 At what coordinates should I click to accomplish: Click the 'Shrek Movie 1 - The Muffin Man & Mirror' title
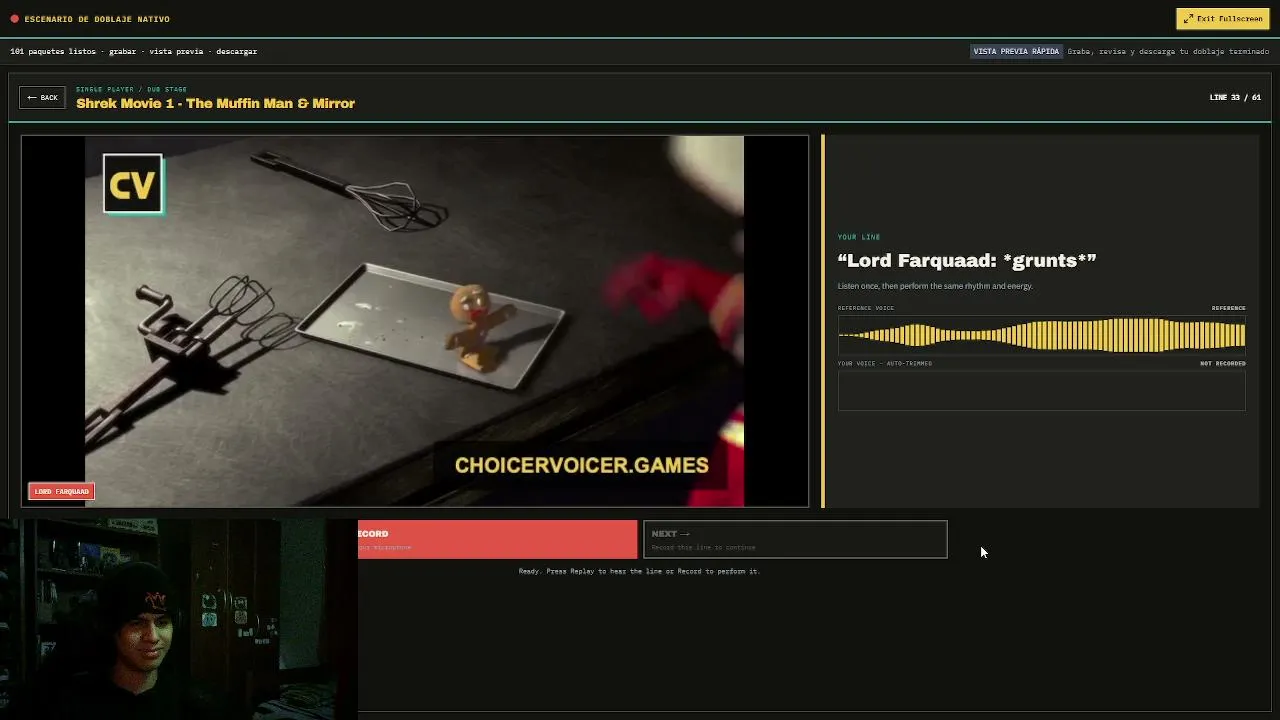coord(215,103)
